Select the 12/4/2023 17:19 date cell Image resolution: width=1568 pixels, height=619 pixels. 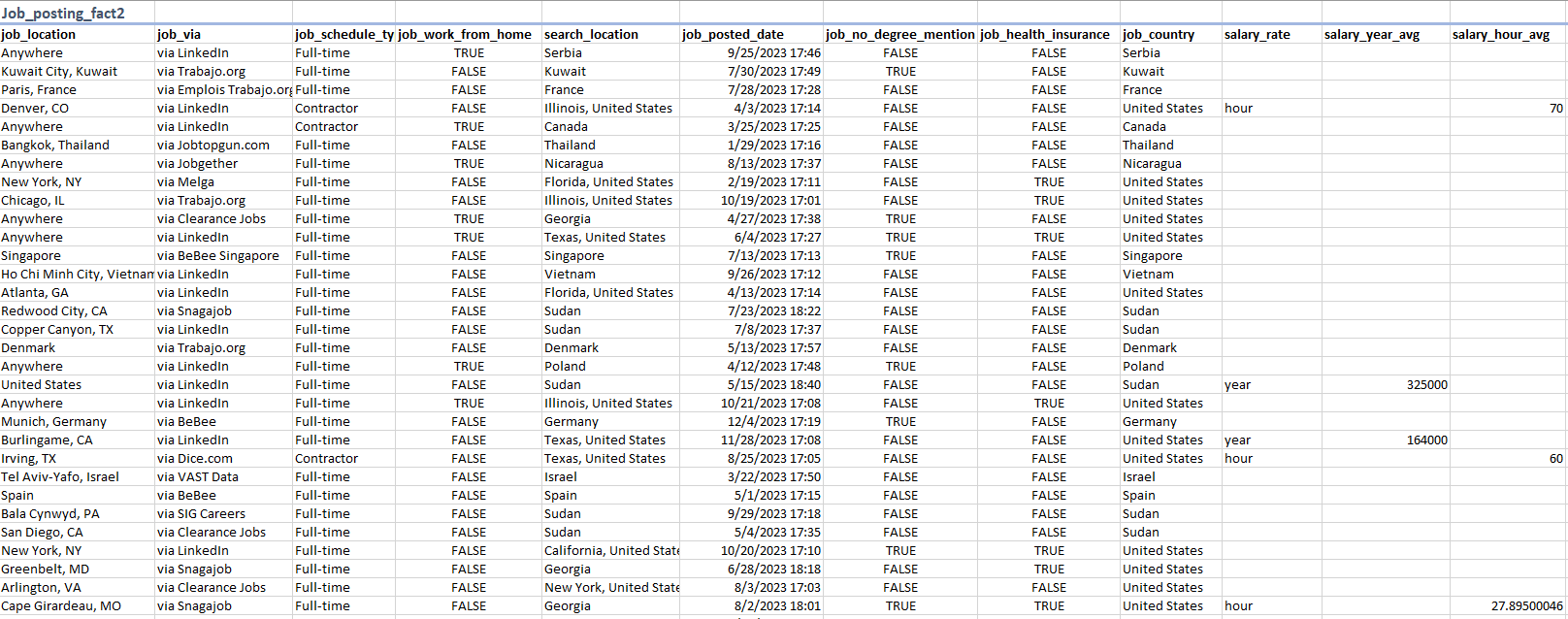[x=752, y=421]
